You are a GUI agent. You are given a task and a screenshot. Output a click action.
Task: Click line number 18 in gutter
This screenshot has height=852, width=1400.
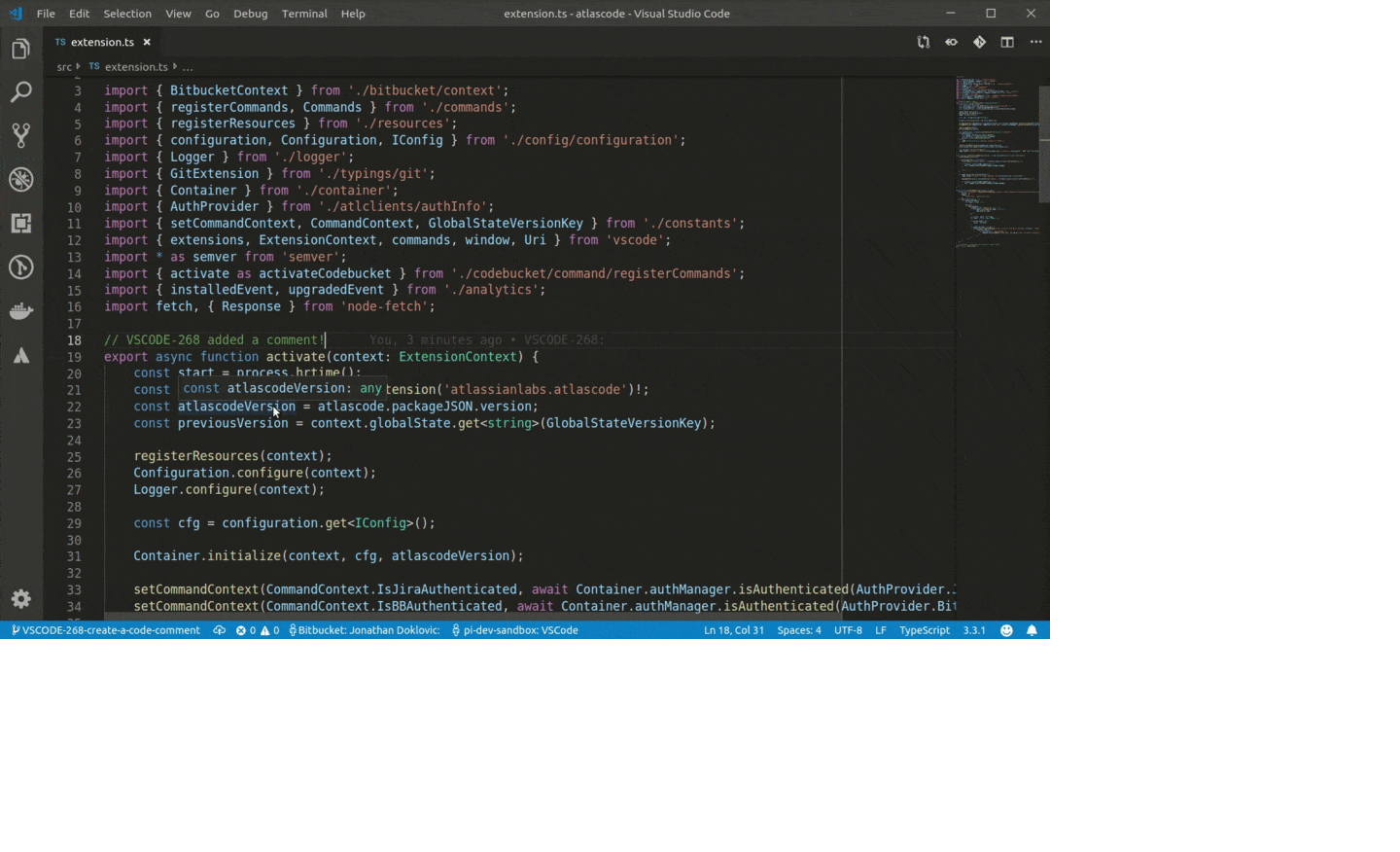(x=74, y=340)
